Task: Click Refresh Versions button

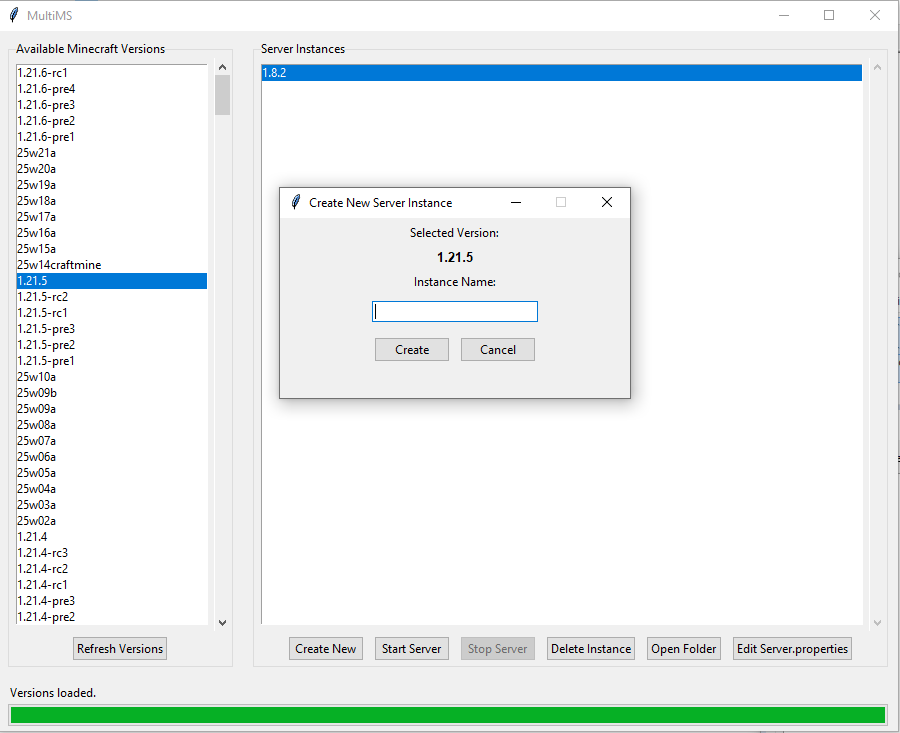Action: point(120,649)
